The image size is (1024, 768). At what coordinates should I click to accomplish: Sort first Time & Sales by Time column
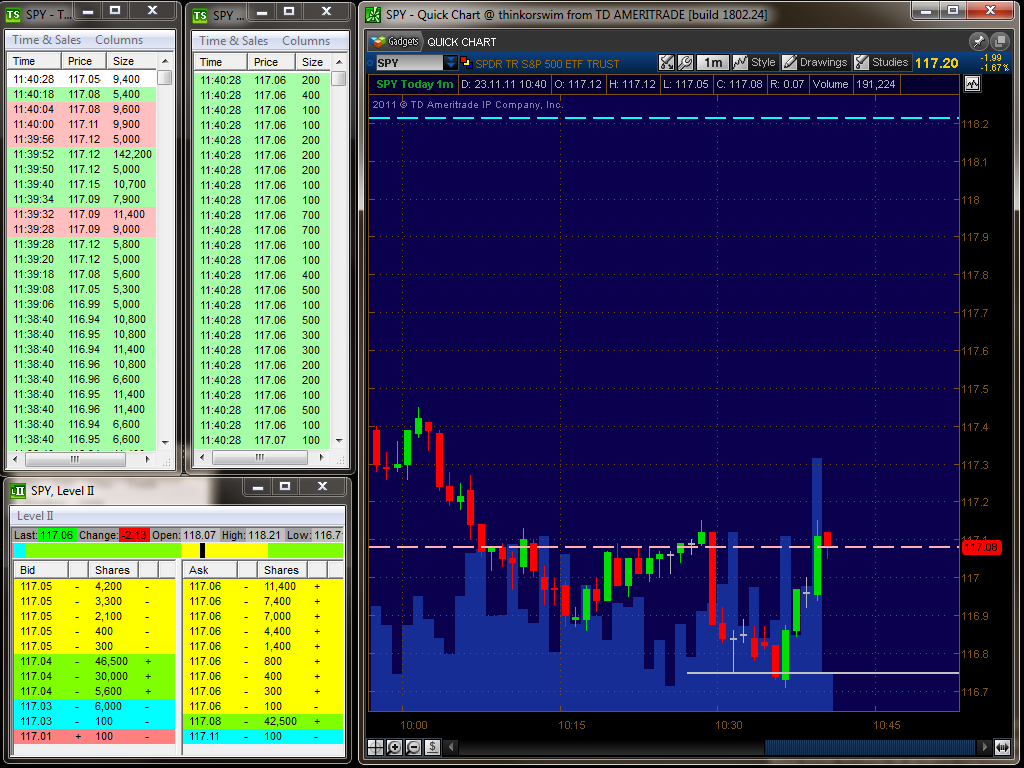35,61
